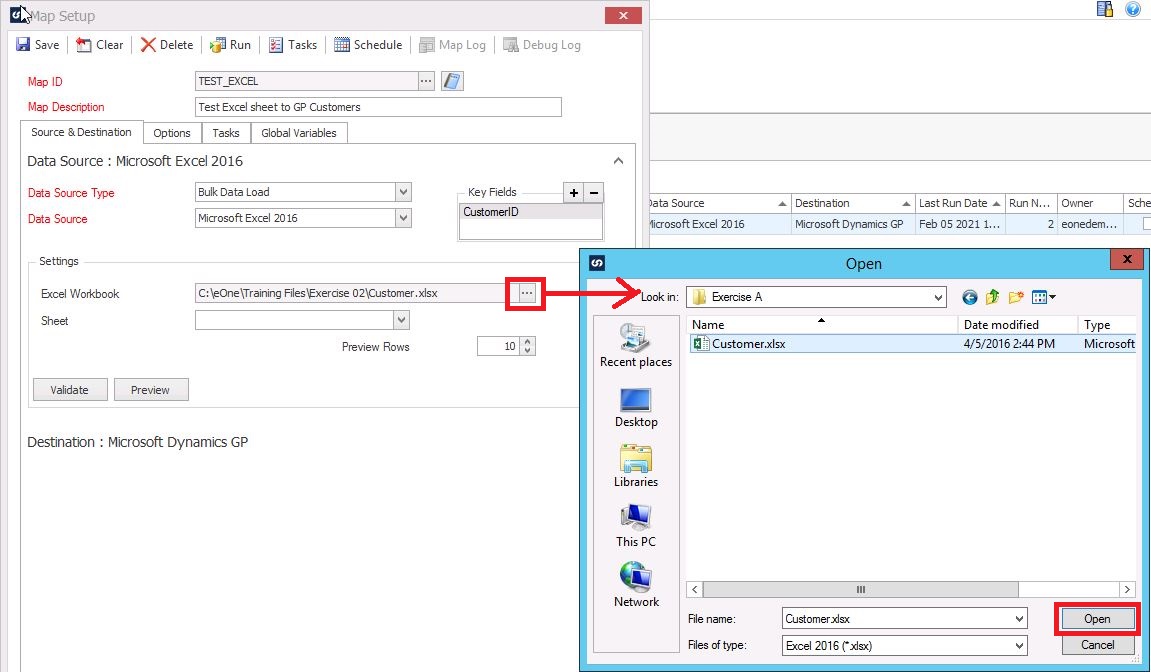The width and height of the screenshot is (1151, 672).
Task: Open the Map Log toolbar item
Action: (452, 45)
